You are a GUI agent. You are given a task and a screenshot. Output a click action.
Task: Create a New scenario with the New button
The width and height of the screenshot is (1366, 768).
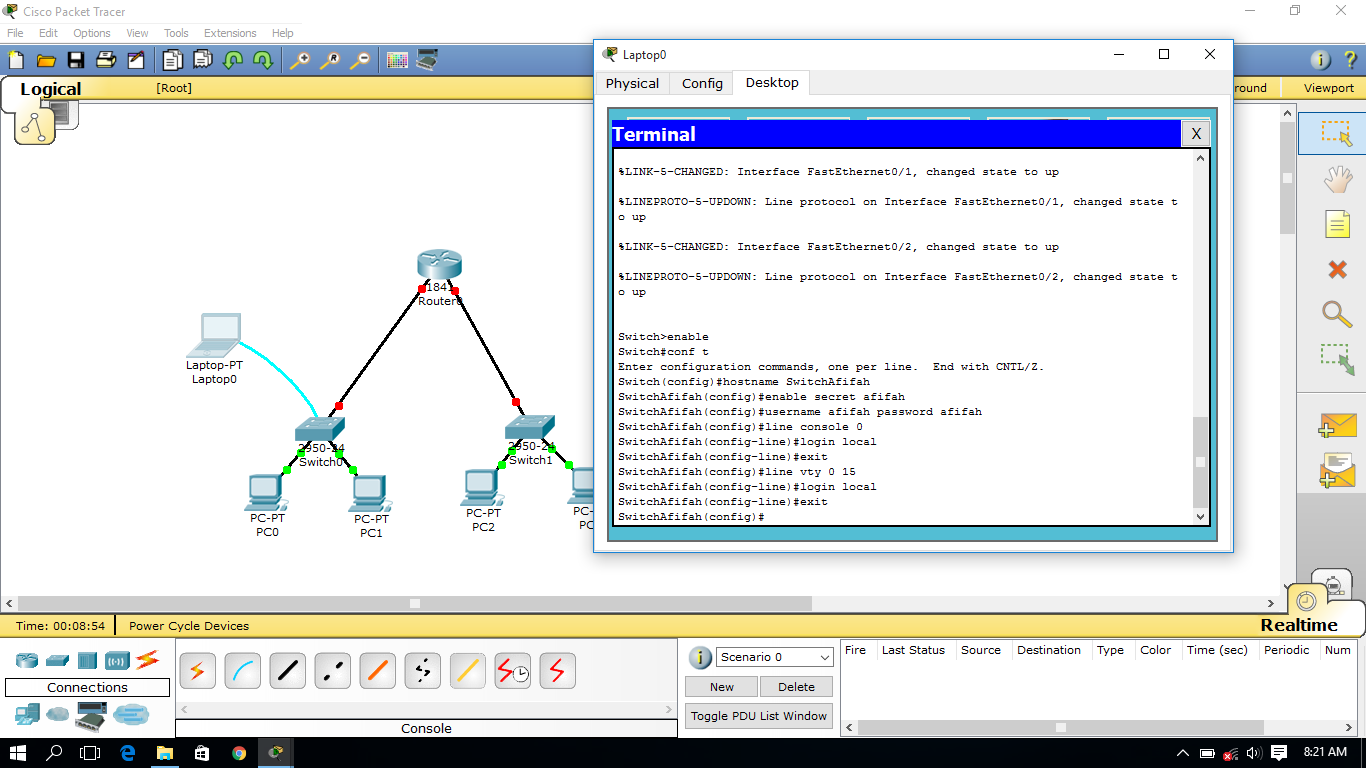[720, 687]
